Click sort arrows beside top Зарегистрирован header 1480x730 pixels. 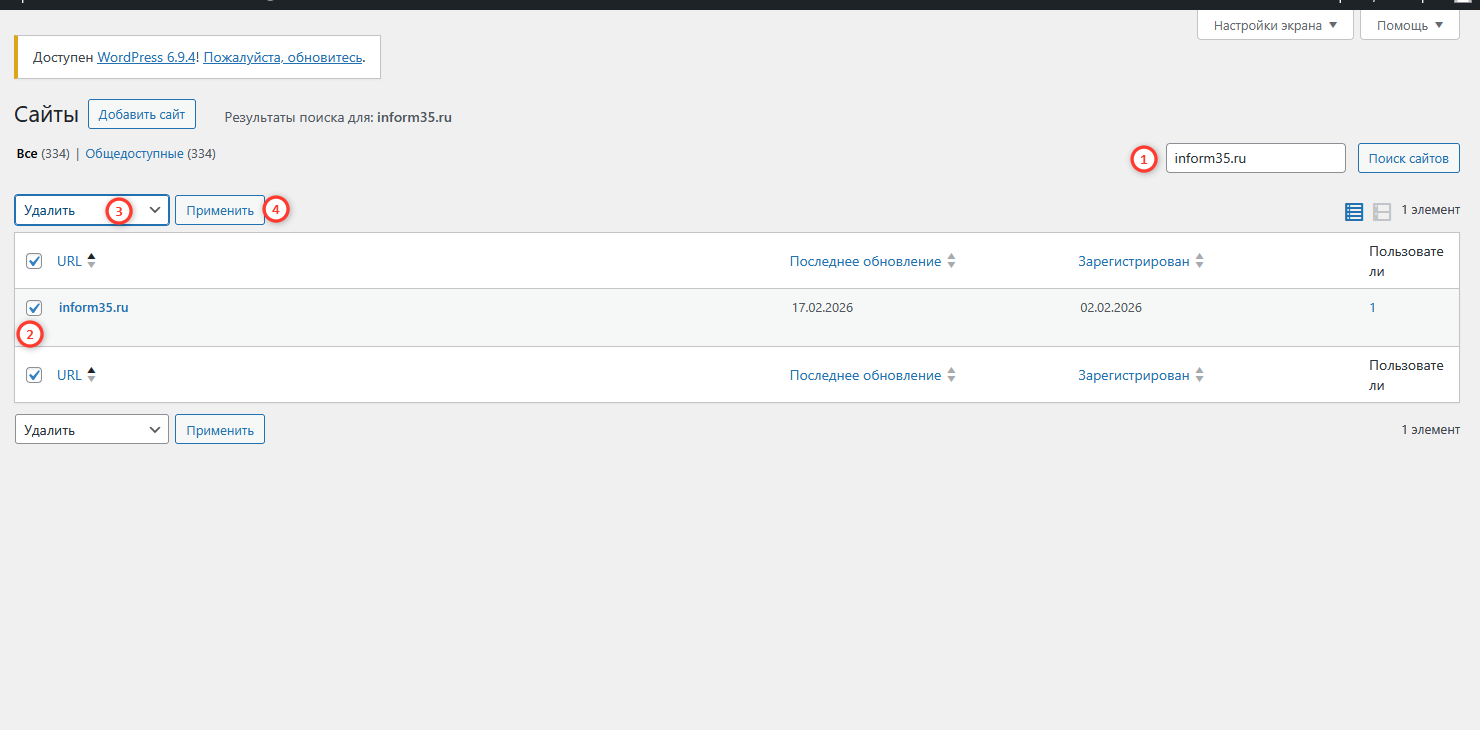(1200, 261)
